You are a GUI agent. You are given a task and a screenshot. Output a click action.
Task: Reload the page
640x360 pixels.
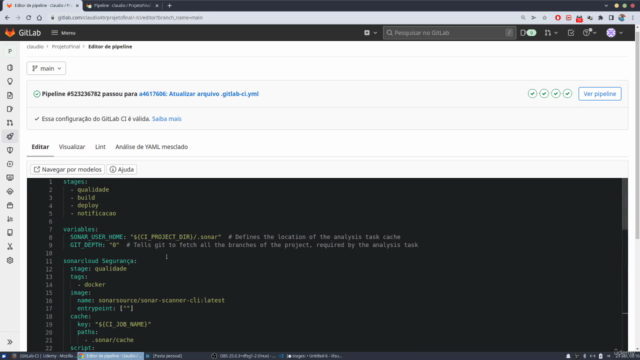click(x=28, y=18)
